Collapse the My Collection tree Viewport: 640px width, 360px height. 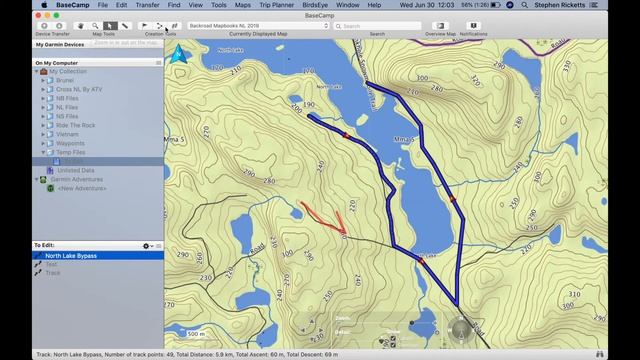(37, 71)
